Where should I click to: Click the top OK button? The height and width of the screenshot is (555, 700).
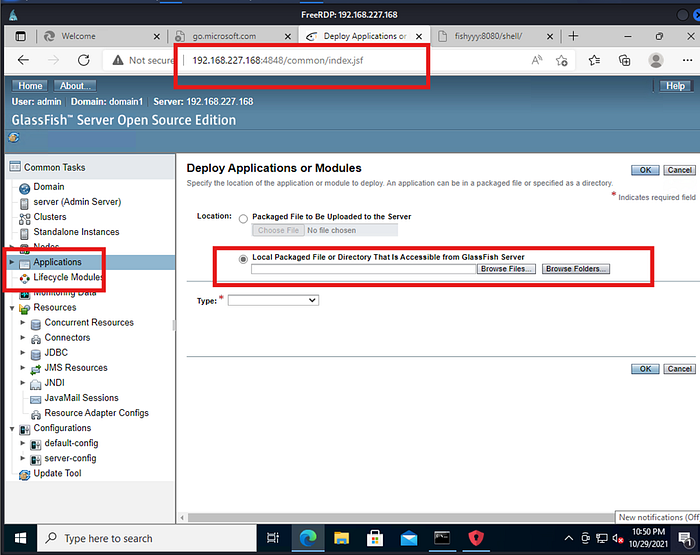tap(645, 170)
